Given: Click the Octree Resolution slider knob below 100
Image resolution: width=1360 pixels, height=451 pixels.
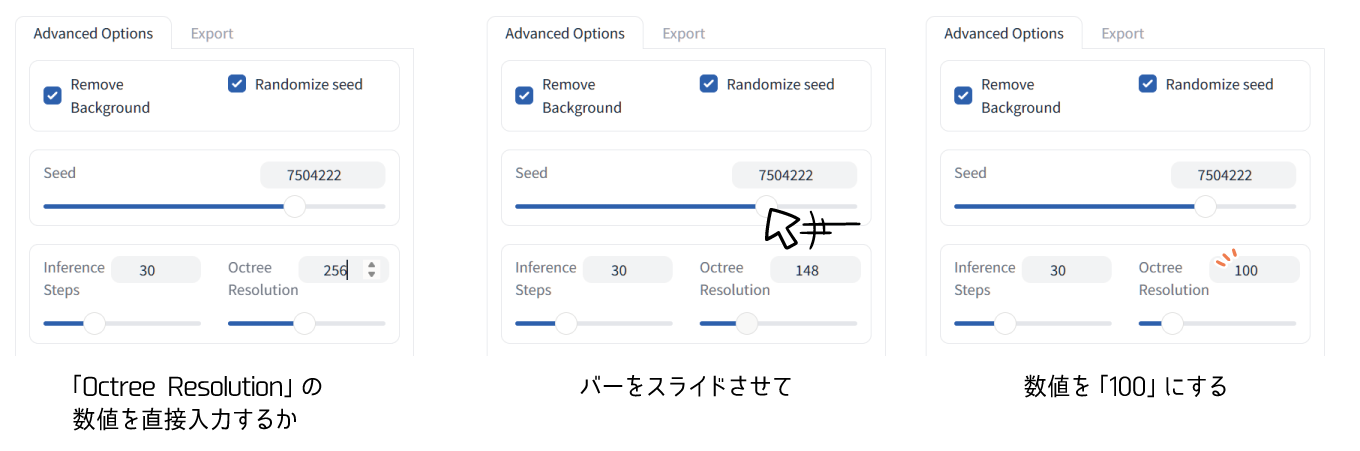Looking at the screenshot, I should click(1172, 323).
